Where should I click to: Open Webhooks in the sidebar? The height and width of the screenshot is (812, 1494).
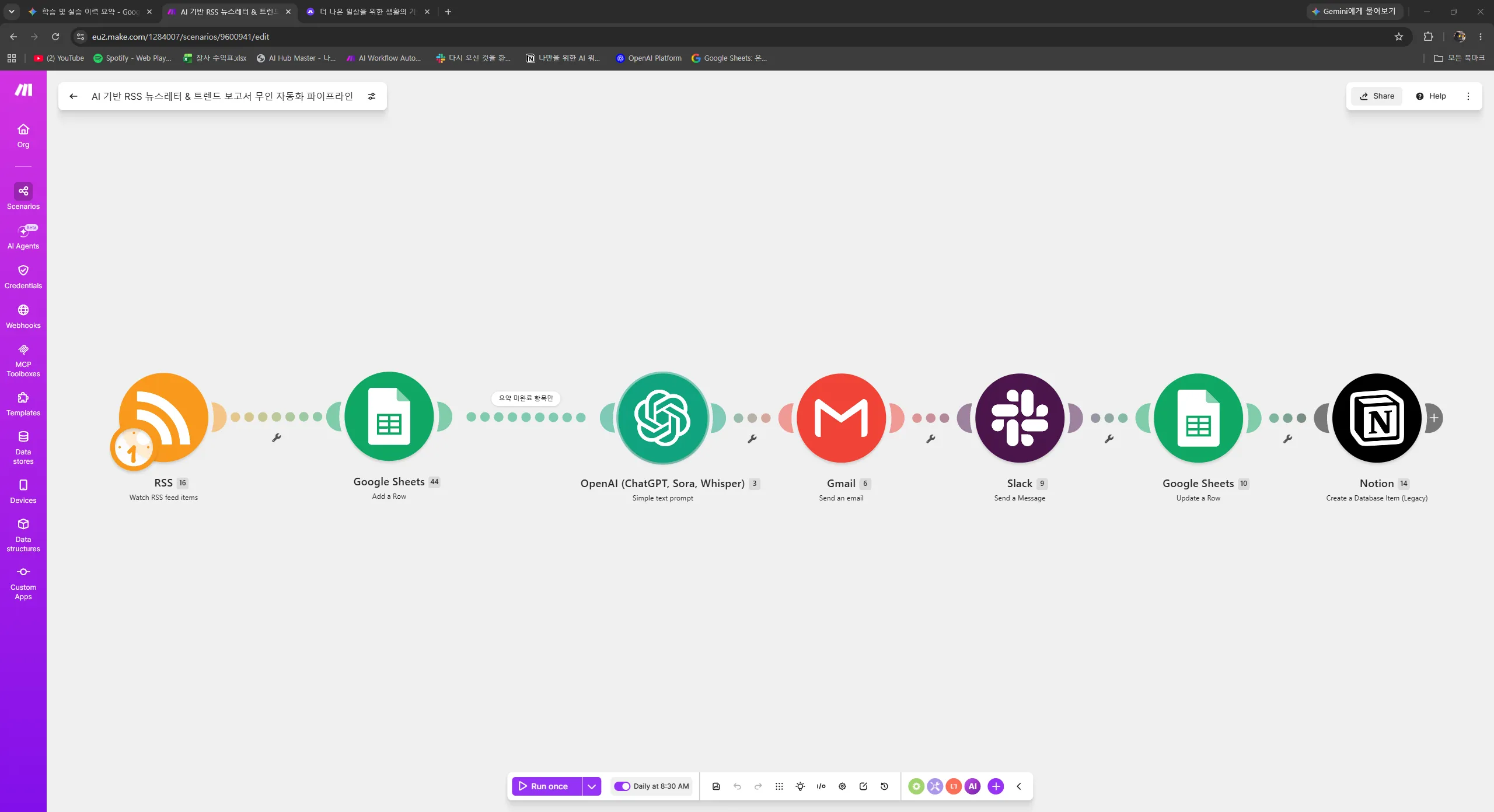(23, 316)
